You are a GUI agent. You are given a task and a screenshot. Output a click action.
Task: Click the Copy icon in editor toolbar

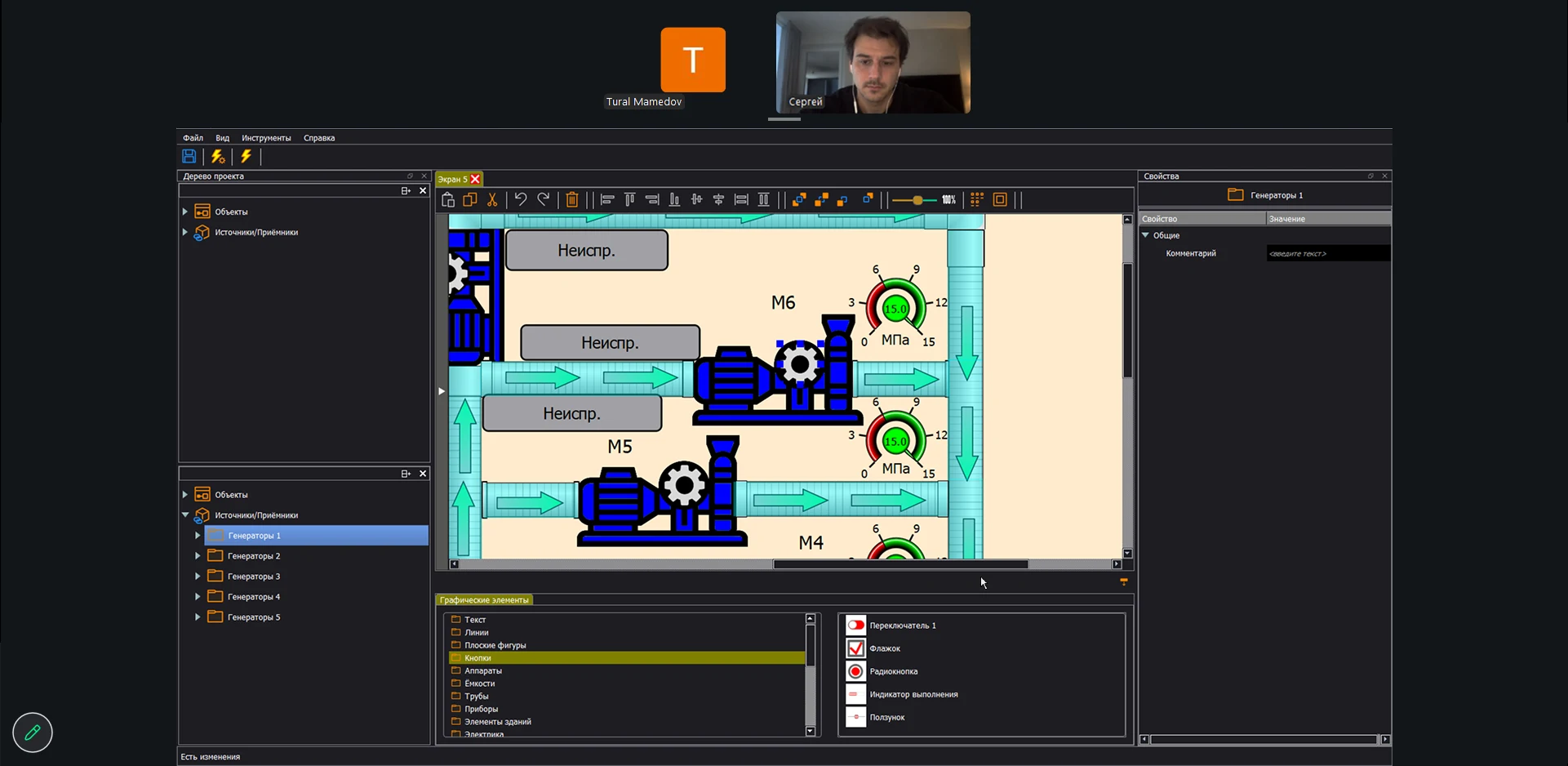pos(470,199)
